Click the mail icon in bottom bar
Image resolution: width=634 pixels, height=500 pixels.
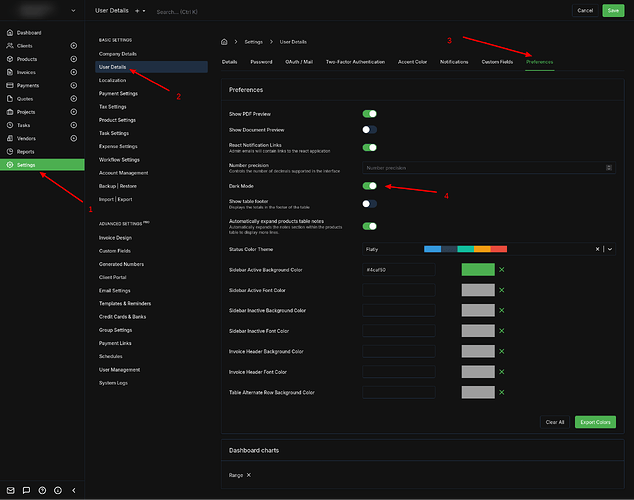click(11, 490)
